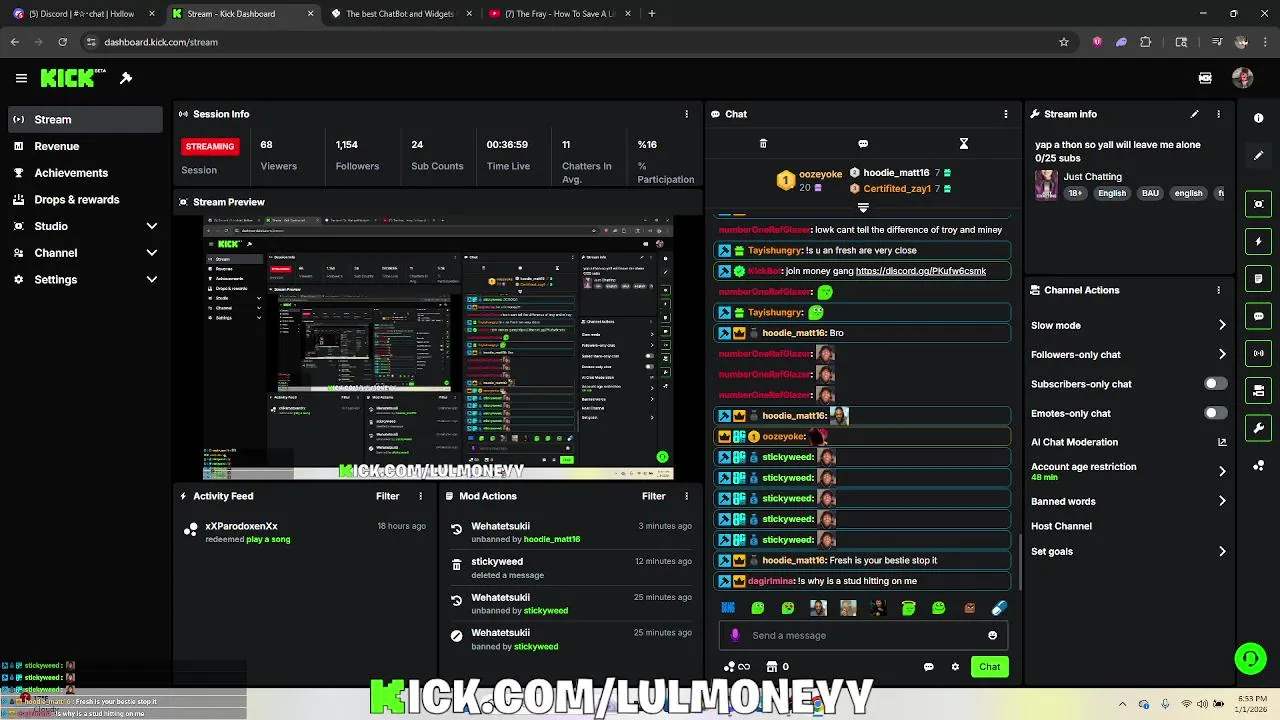Viewport: 1280px width, 720px height.
Task: Collapse the chat leaderboard with the down arrow
Action: (863, 208)
